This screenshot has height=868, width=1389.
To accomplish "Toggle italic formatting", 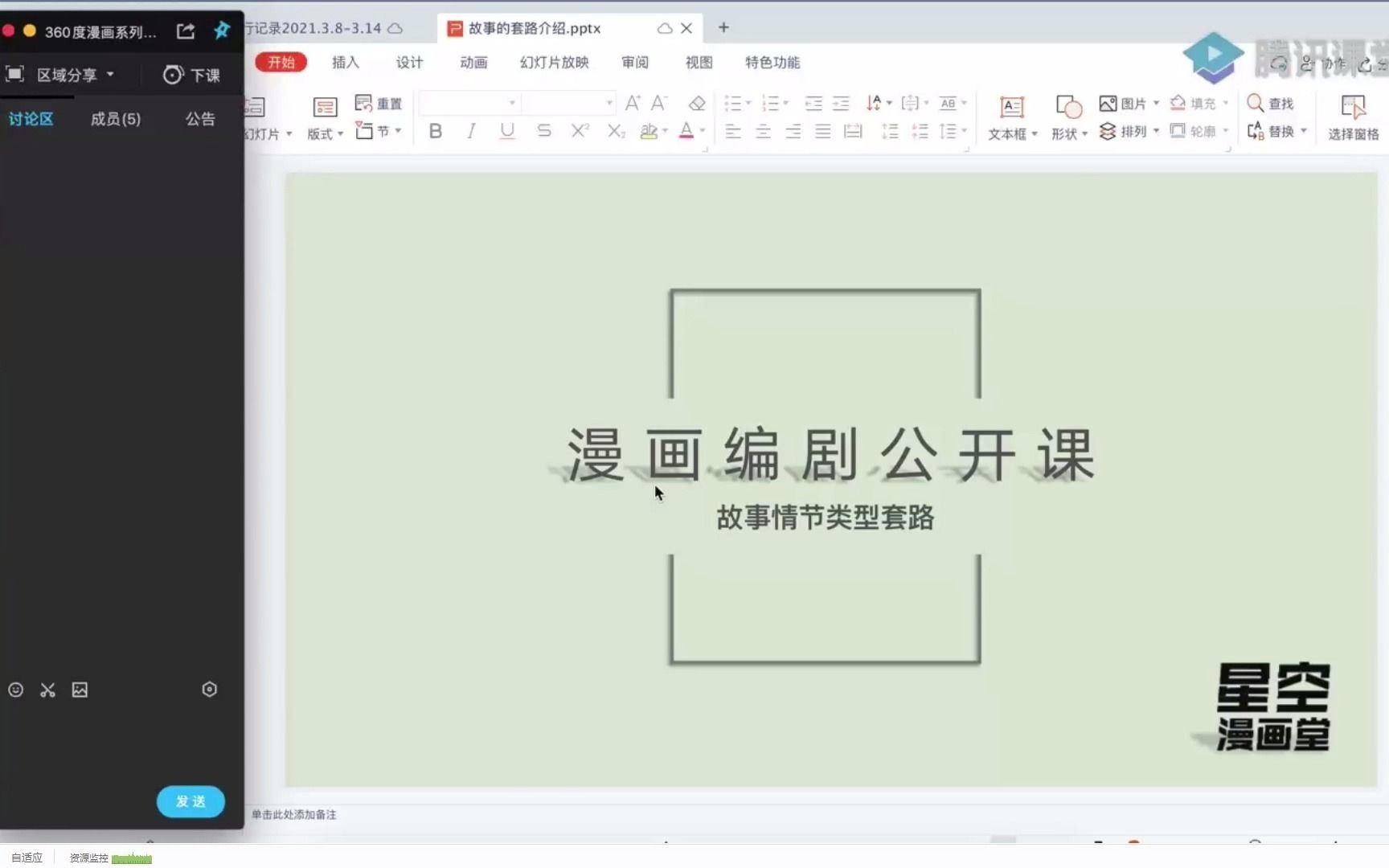I will [471, 131].
